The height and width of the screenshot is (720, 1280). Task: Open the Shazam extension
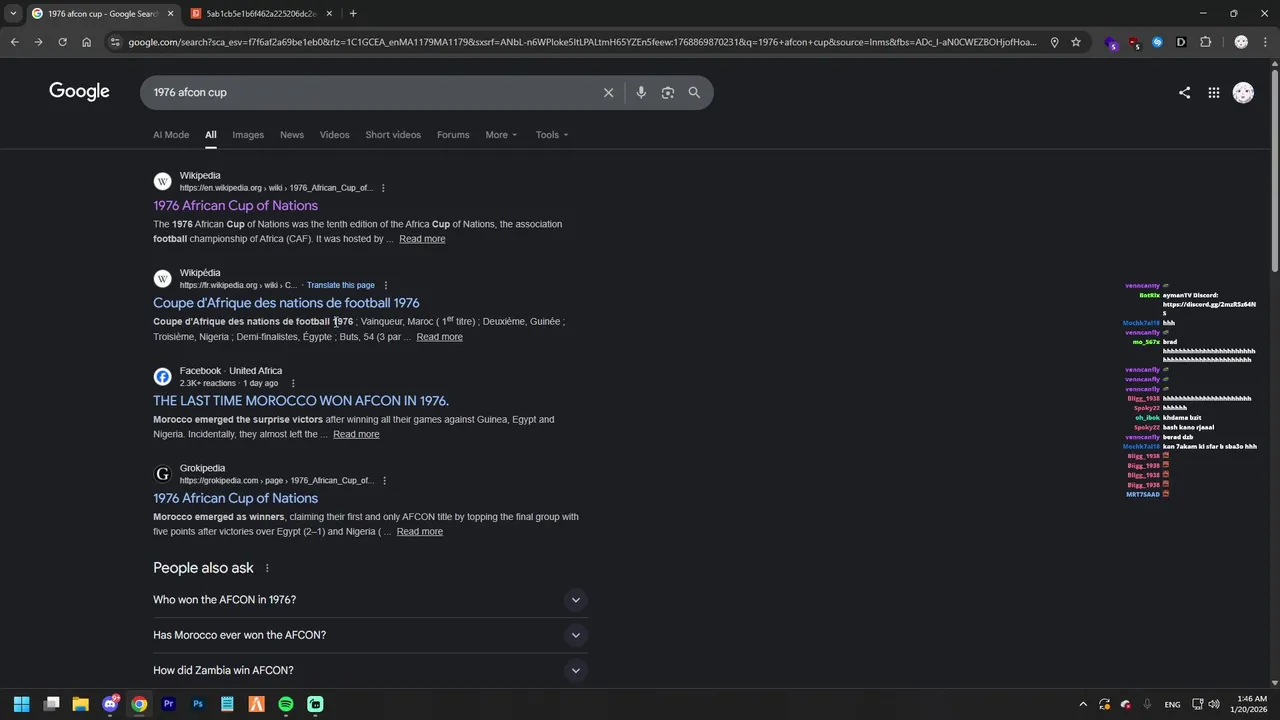coord(1157,42)
